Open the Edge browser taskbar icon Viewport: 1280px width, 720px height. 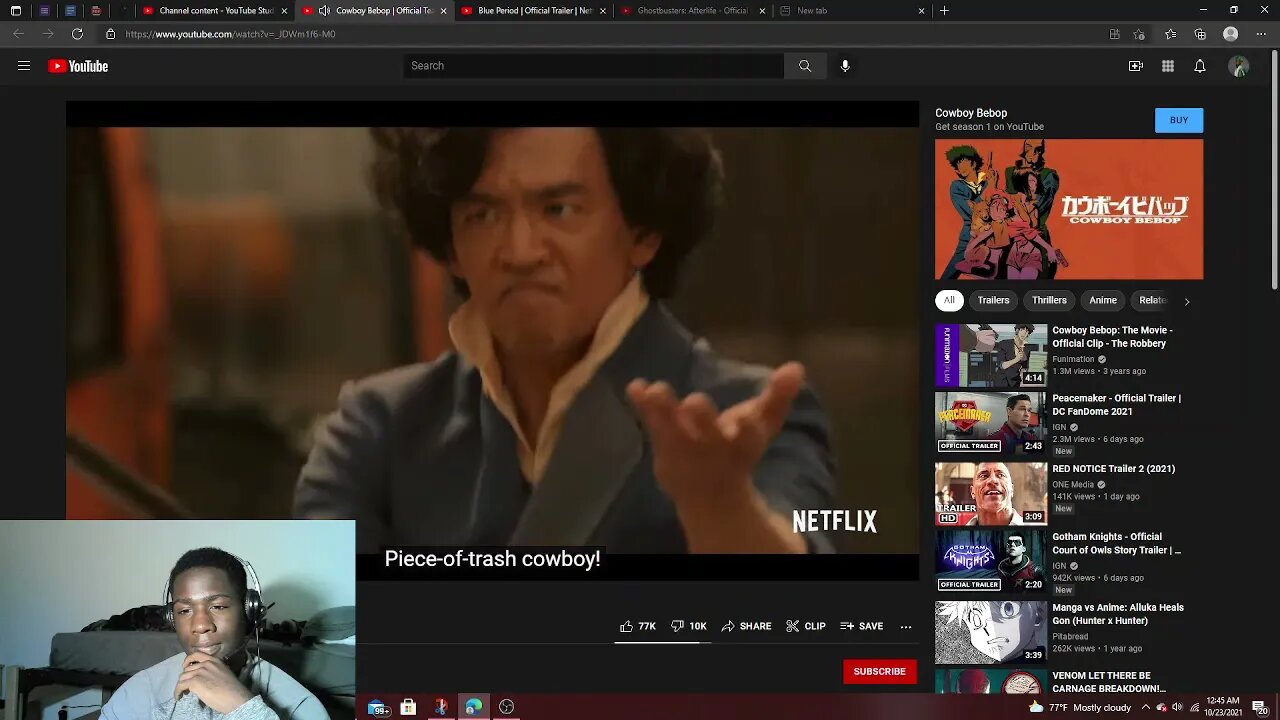(x=473, y=707)
